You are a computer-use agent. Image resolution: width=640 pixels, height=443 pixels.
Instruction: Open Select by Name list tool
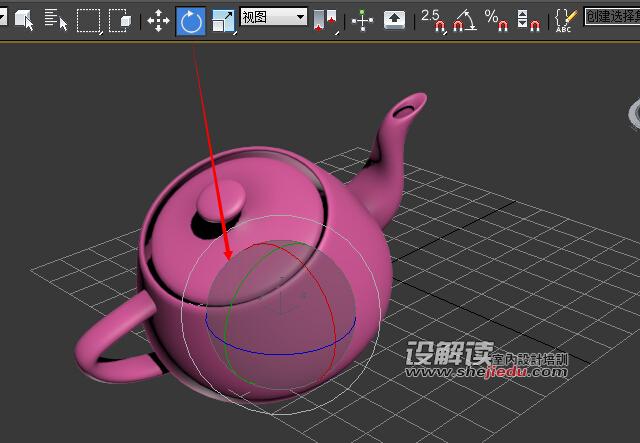[55, 19]
